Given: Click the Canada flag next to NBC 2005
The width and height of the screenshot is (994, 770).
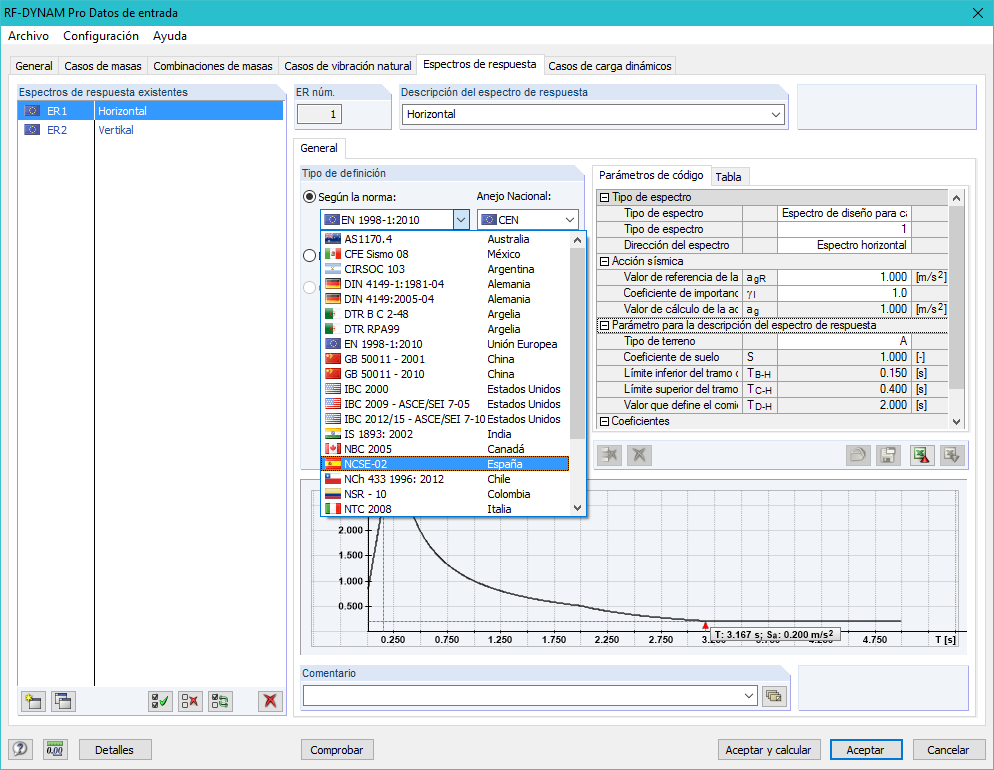Looking at the screenshot, I should point(333,449).
